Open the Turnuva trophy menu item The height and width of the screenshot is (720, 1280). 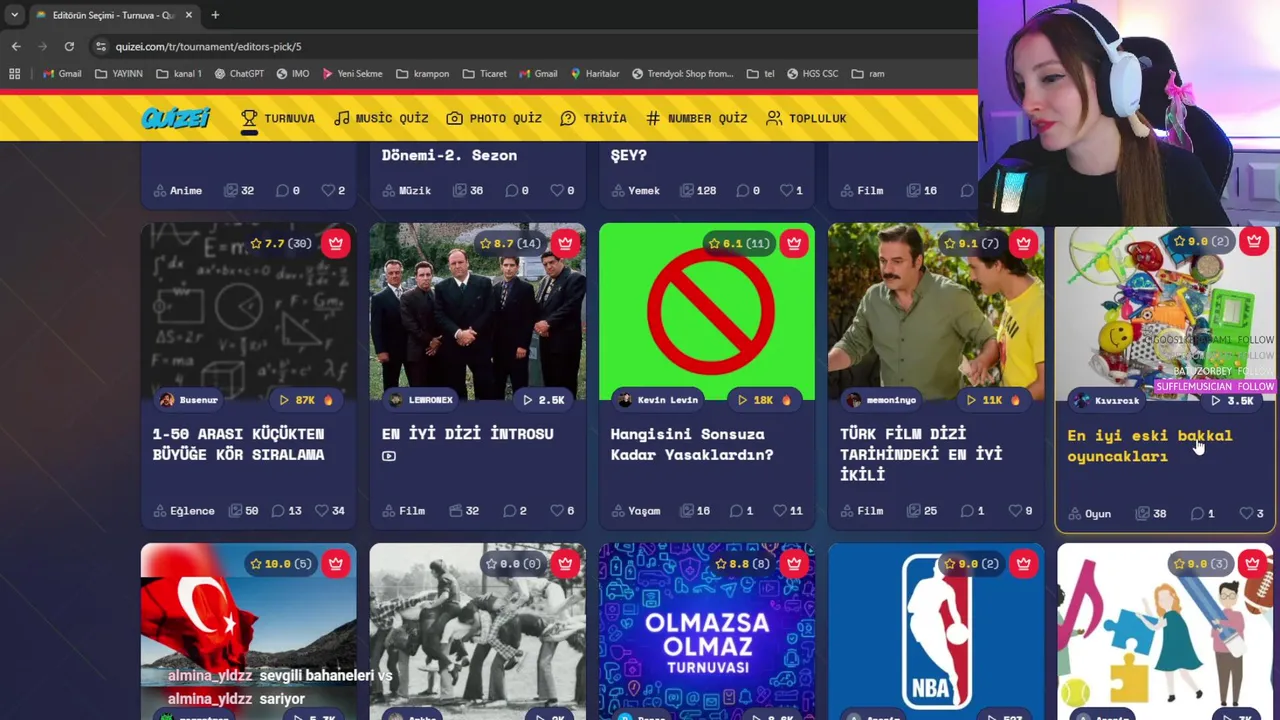pos(278,118)
